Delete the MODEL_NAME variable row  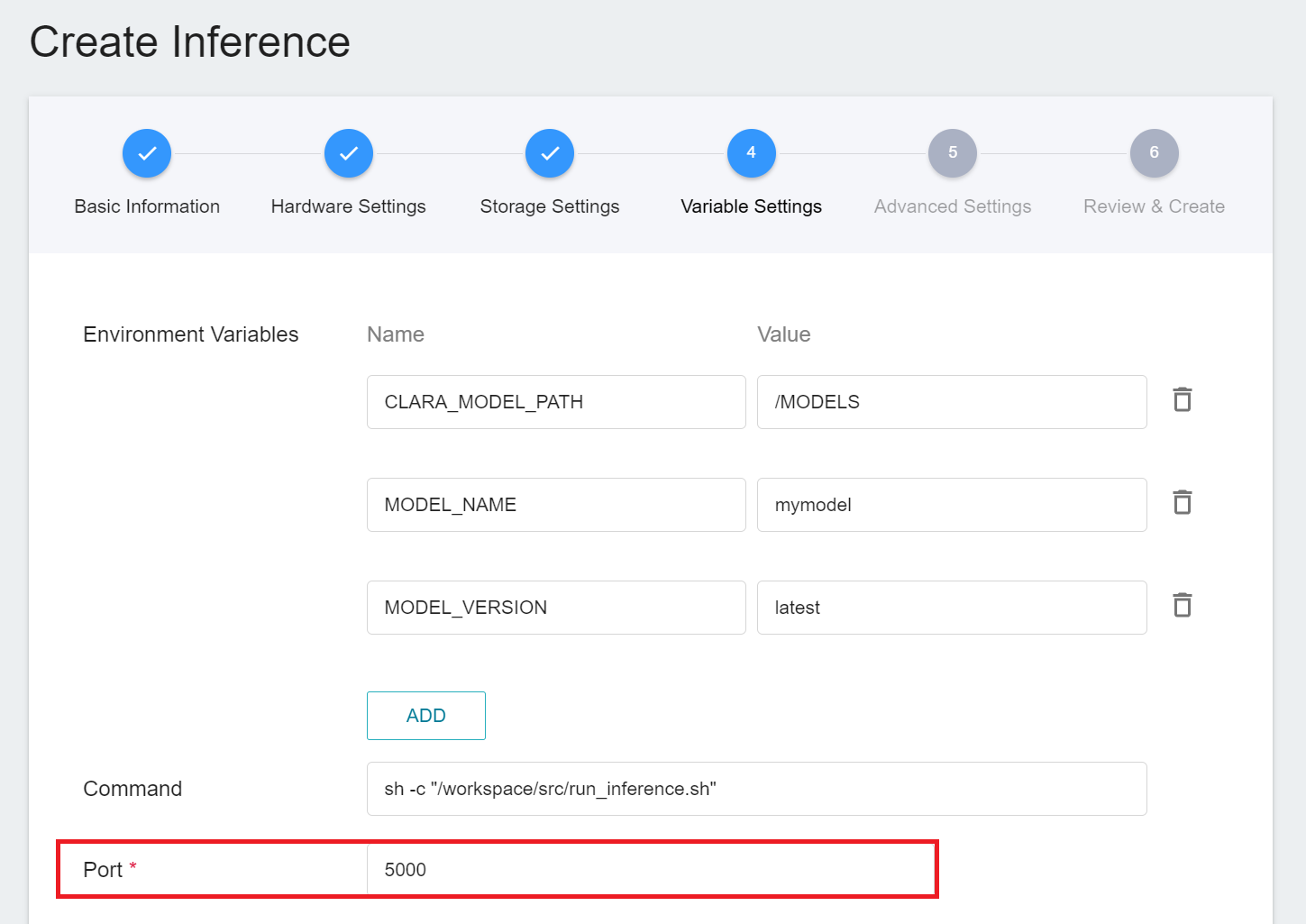1182,502
